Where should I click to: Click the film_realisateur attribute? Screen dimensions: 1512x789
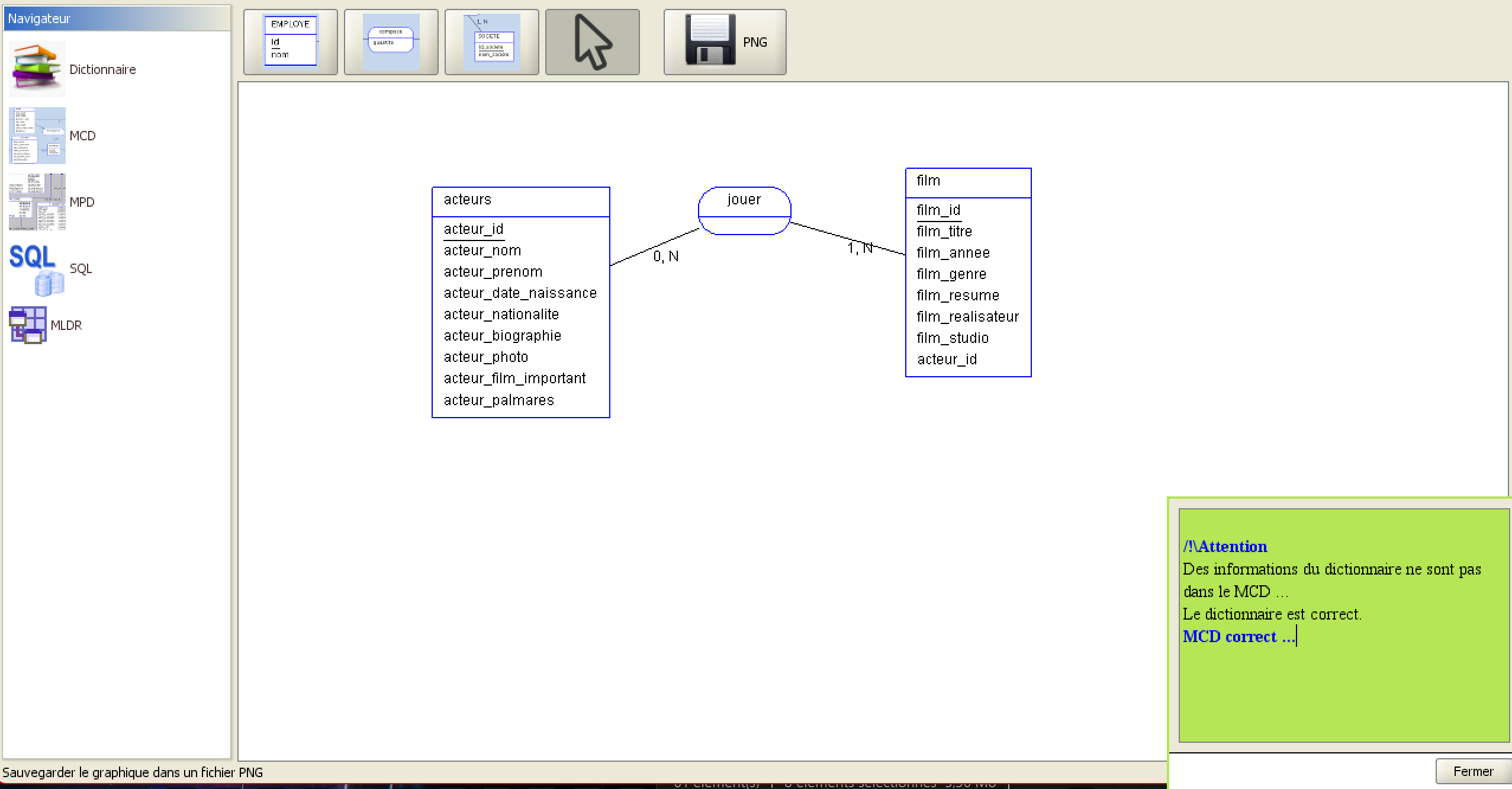coord(968,317)
